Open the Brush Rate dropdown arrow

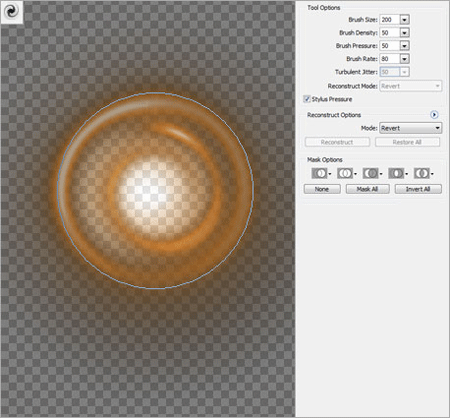point(404,59)
